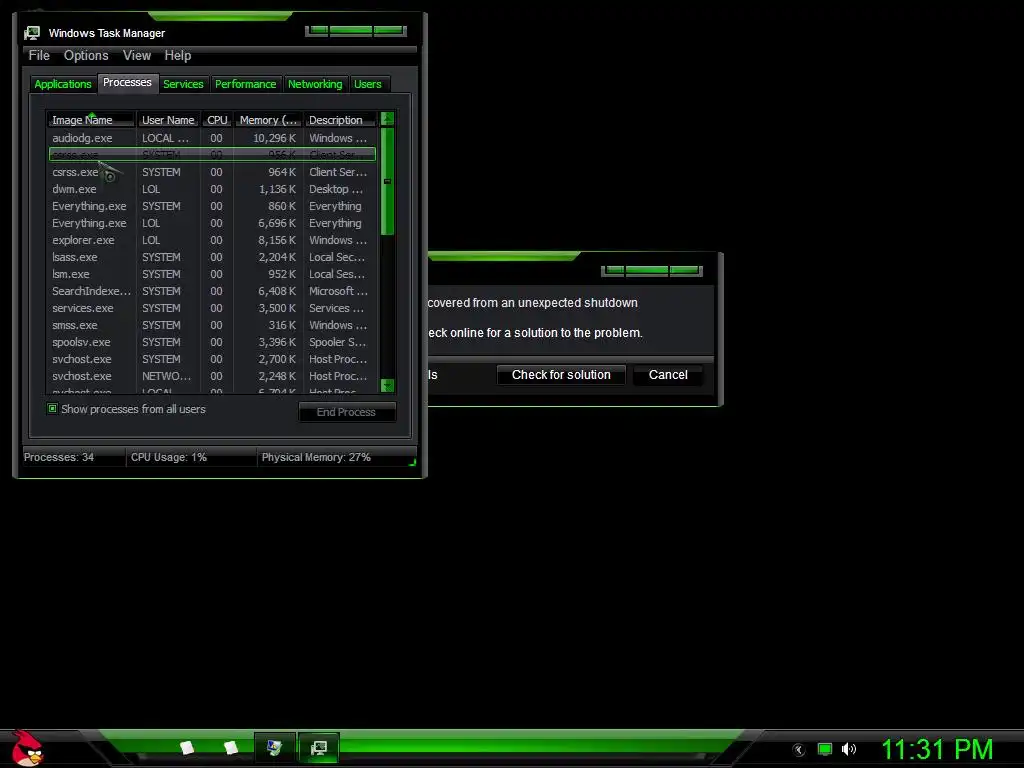
Task: Select Everything.exe run by SYSTEM
Action: point(212,206)
